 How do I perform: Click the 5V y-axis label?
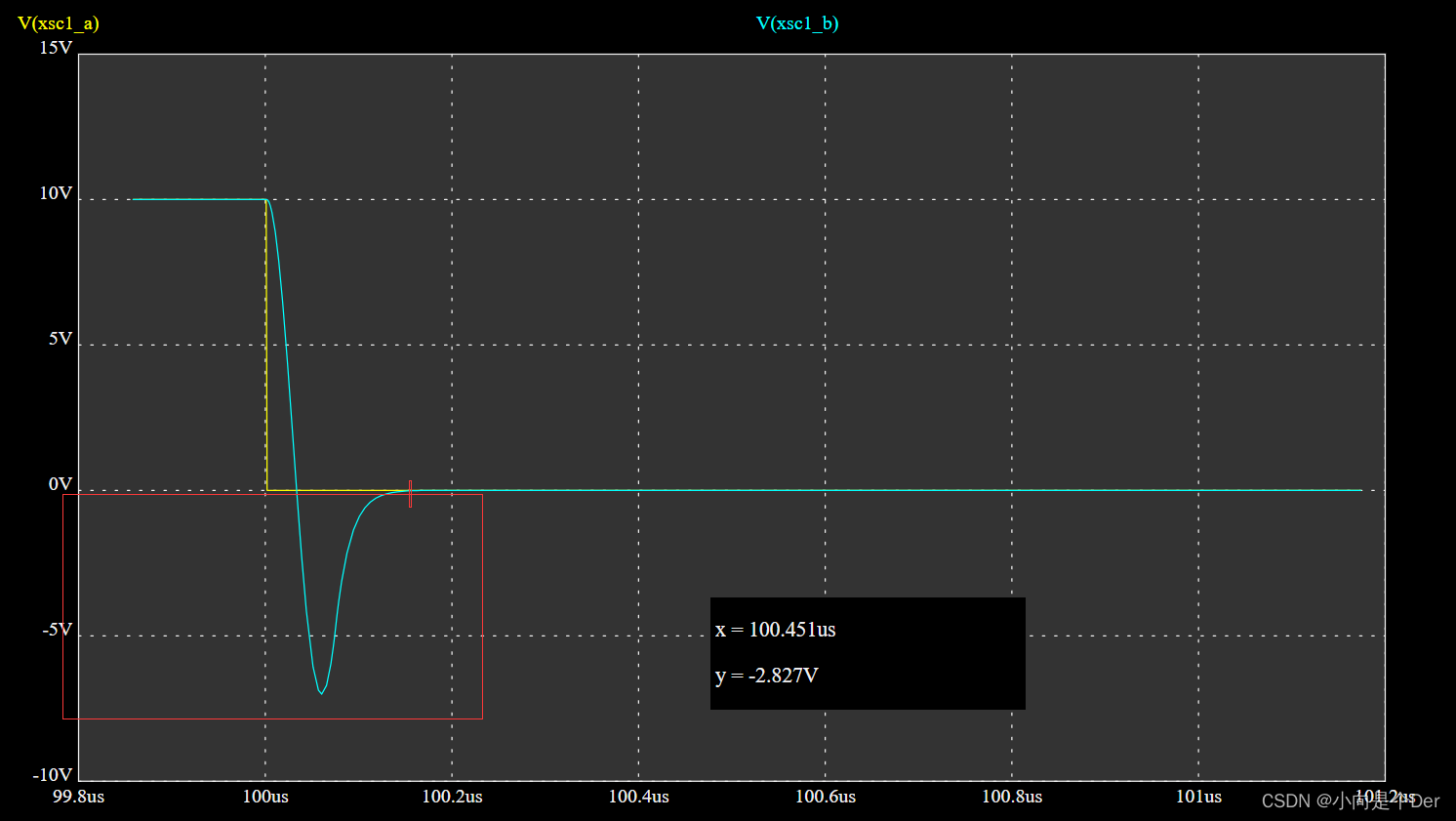(61, 339)
